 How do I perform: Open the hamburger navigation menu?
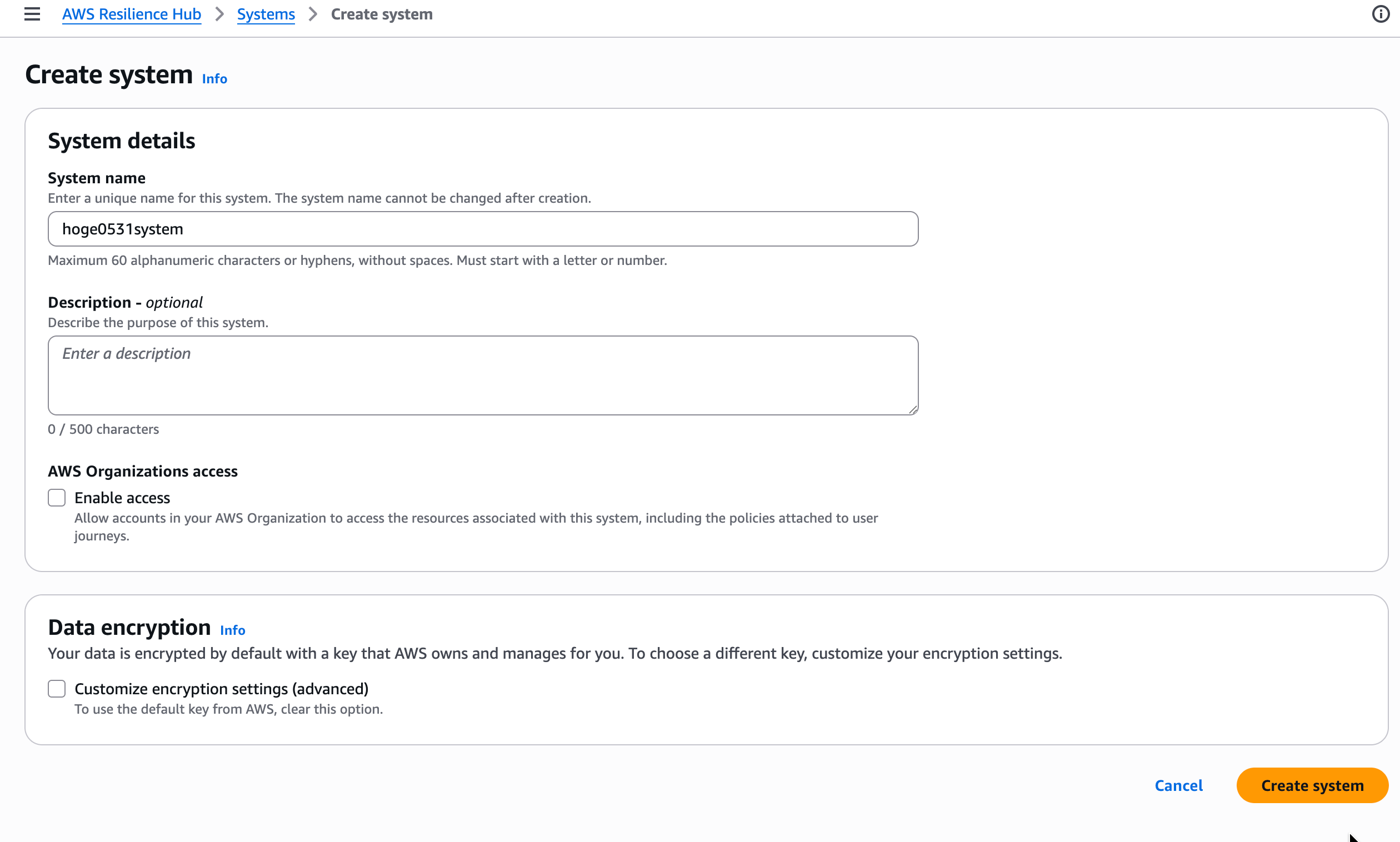pos(32,14)
